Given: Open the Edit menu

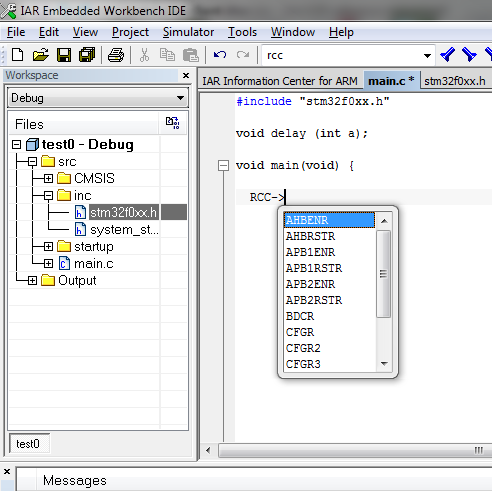Looking at the screenshot, I should coord(49,32).
